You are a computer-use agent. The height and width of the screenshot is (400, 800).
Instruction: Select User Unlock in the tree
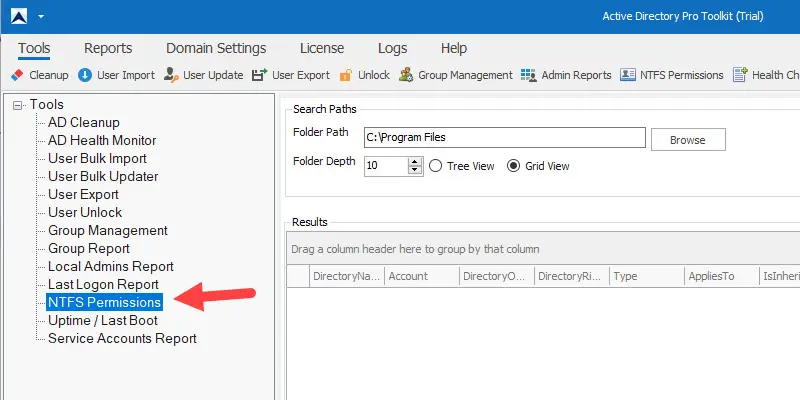85,212
